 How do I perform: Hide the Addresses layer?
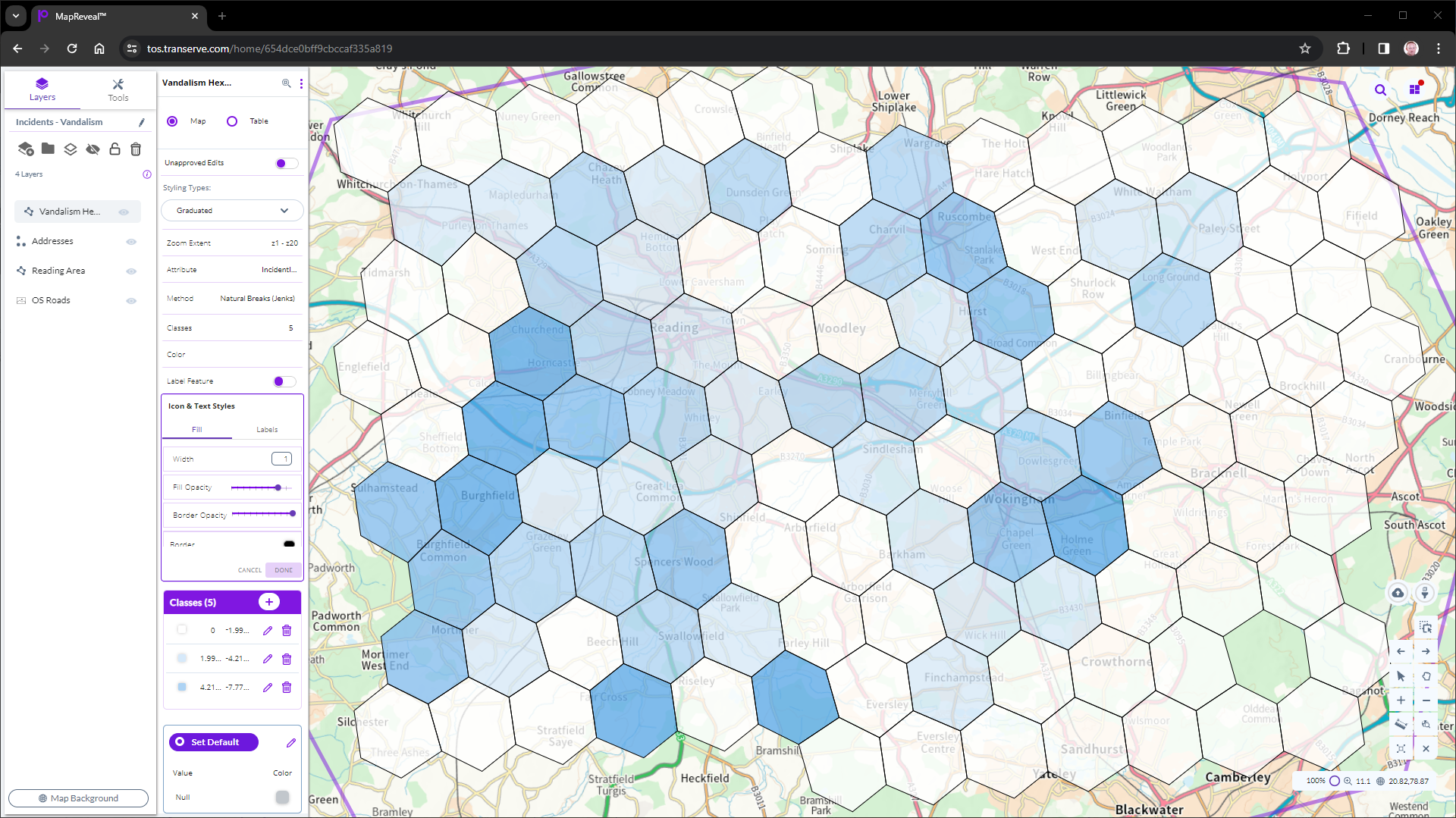point(131,241)
